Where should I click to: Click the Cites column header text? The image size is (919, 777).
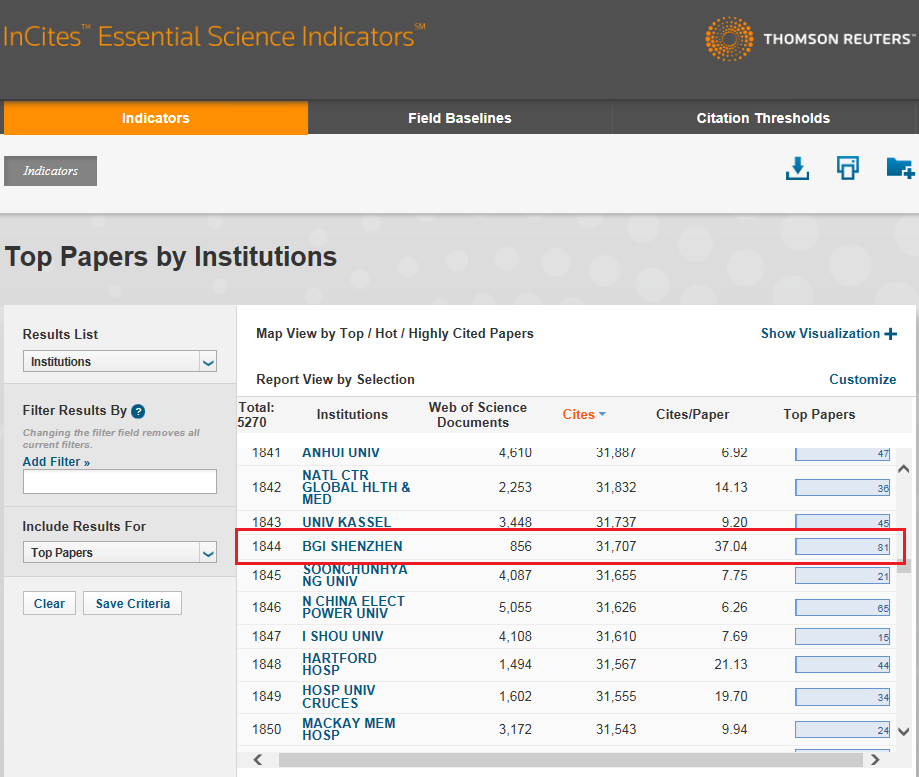tap(578, 414)
